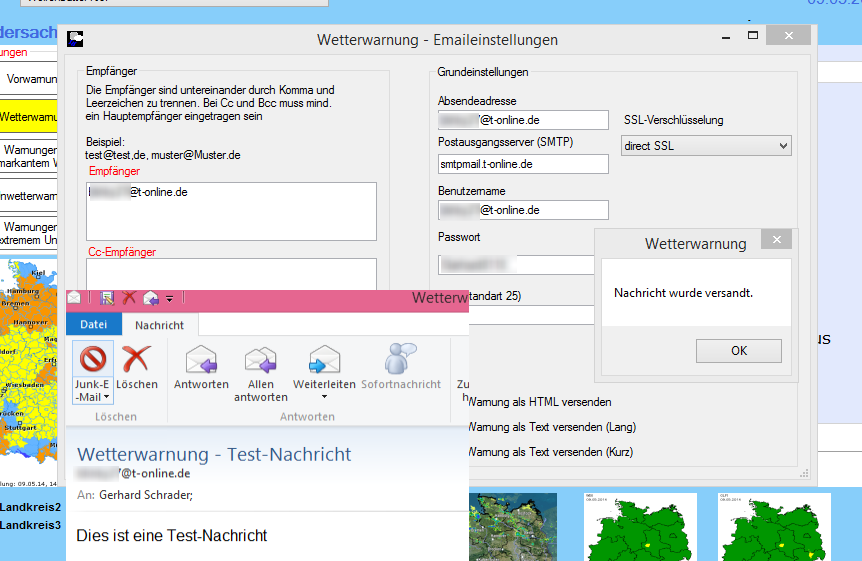Select Warnung als HTML versenden option

click(538, 403)
